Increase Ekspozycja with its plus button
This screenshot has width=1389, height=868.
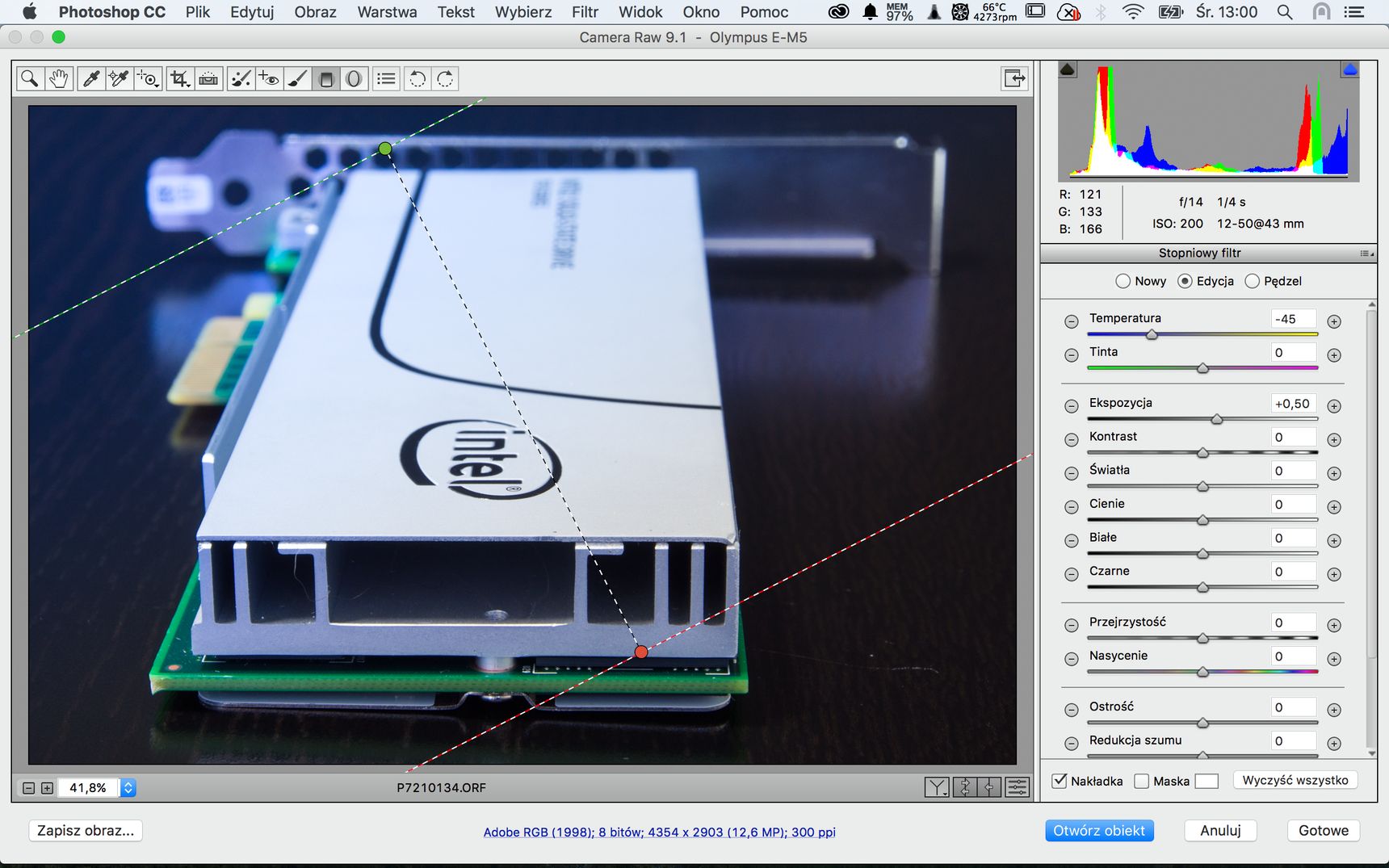pos(1334,406)
